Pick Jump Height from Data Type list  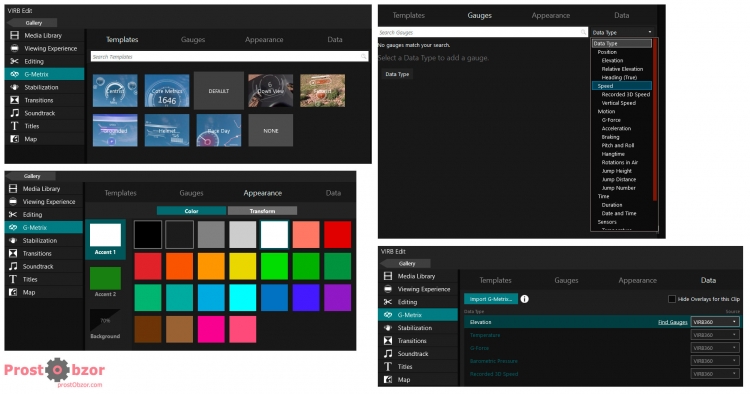(x=617, y=171)
